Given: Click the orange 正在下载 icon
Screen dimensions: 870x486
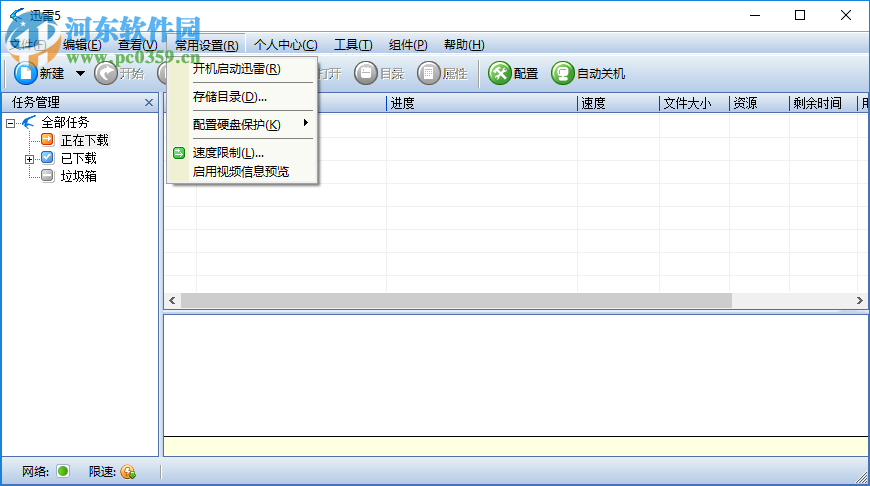Looking at the screenshot, I should coord(48,139).
